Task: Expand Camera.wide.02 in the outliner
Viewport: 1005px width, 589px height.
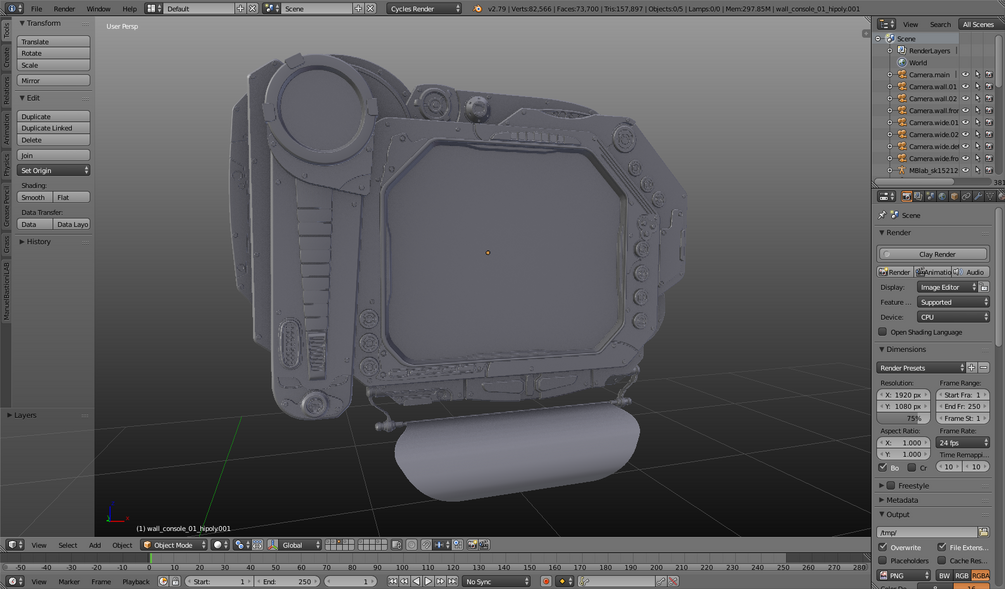Action: coord(890,135)
